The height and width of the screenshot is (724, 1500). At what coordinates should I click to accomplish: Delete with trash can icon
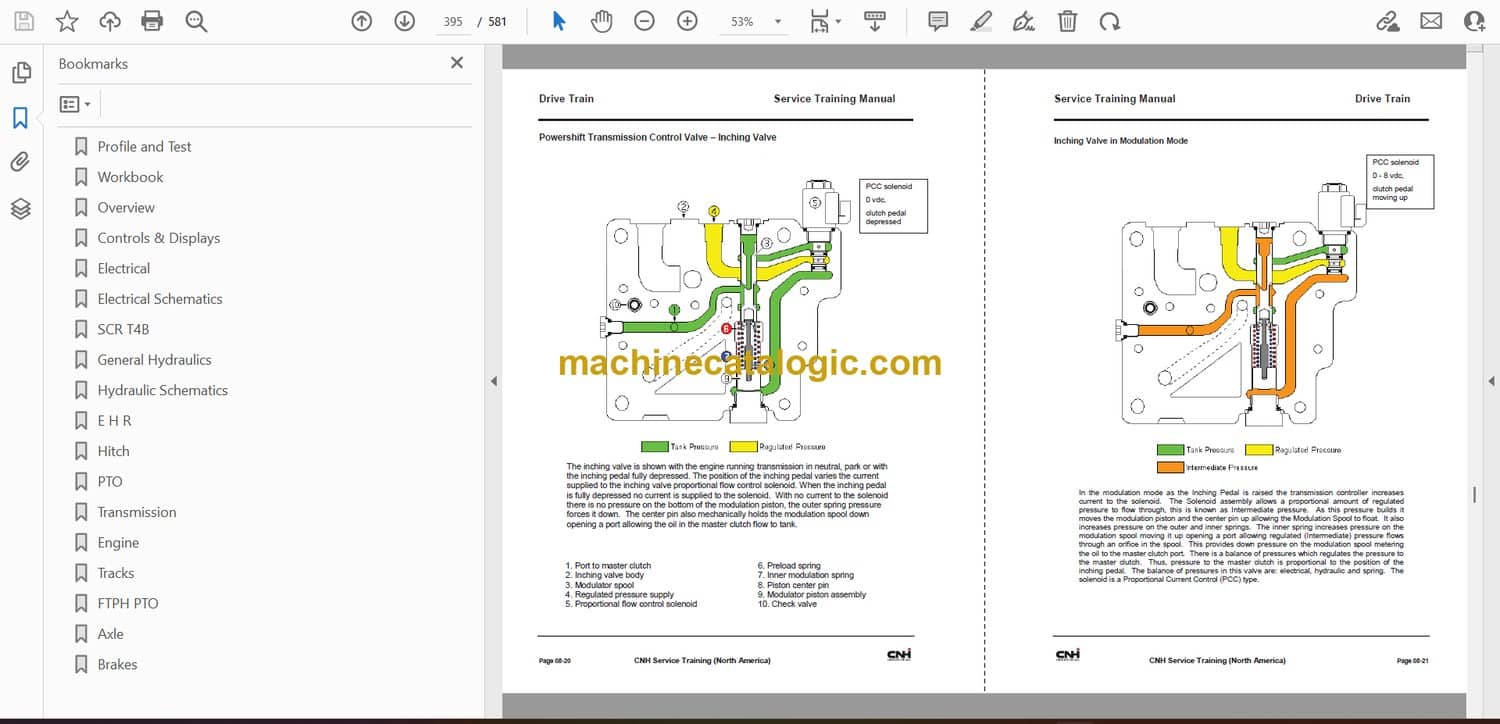point(1067,21)
